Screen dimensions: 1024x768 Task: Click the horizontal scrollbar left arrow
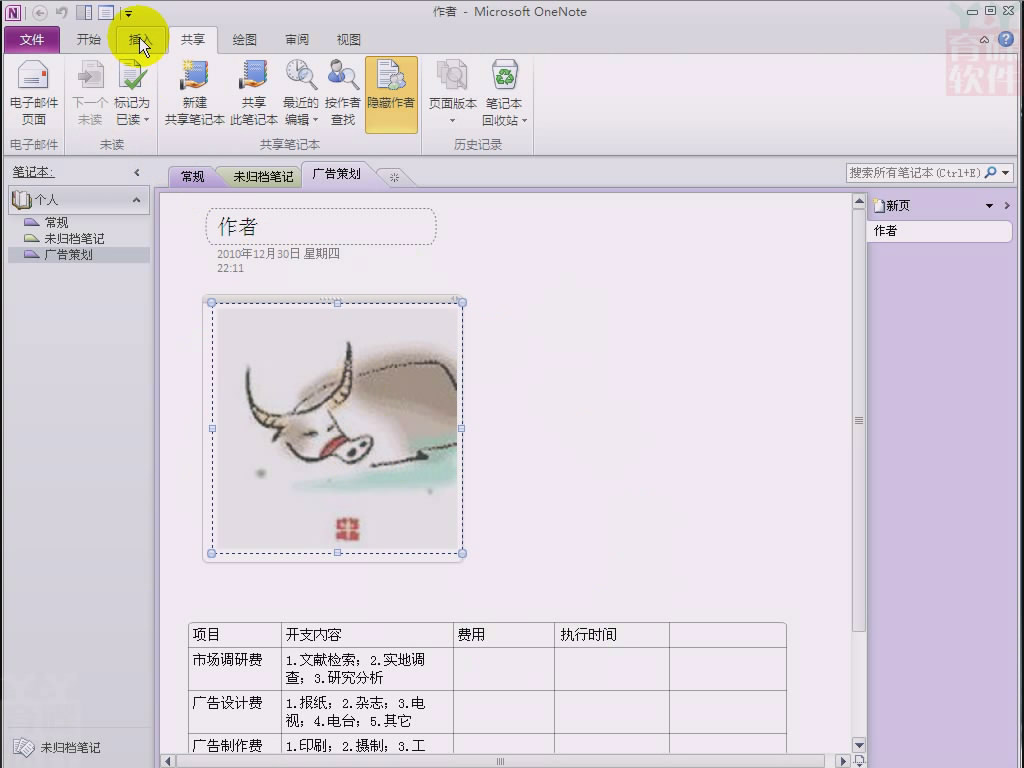pos(168,761)
